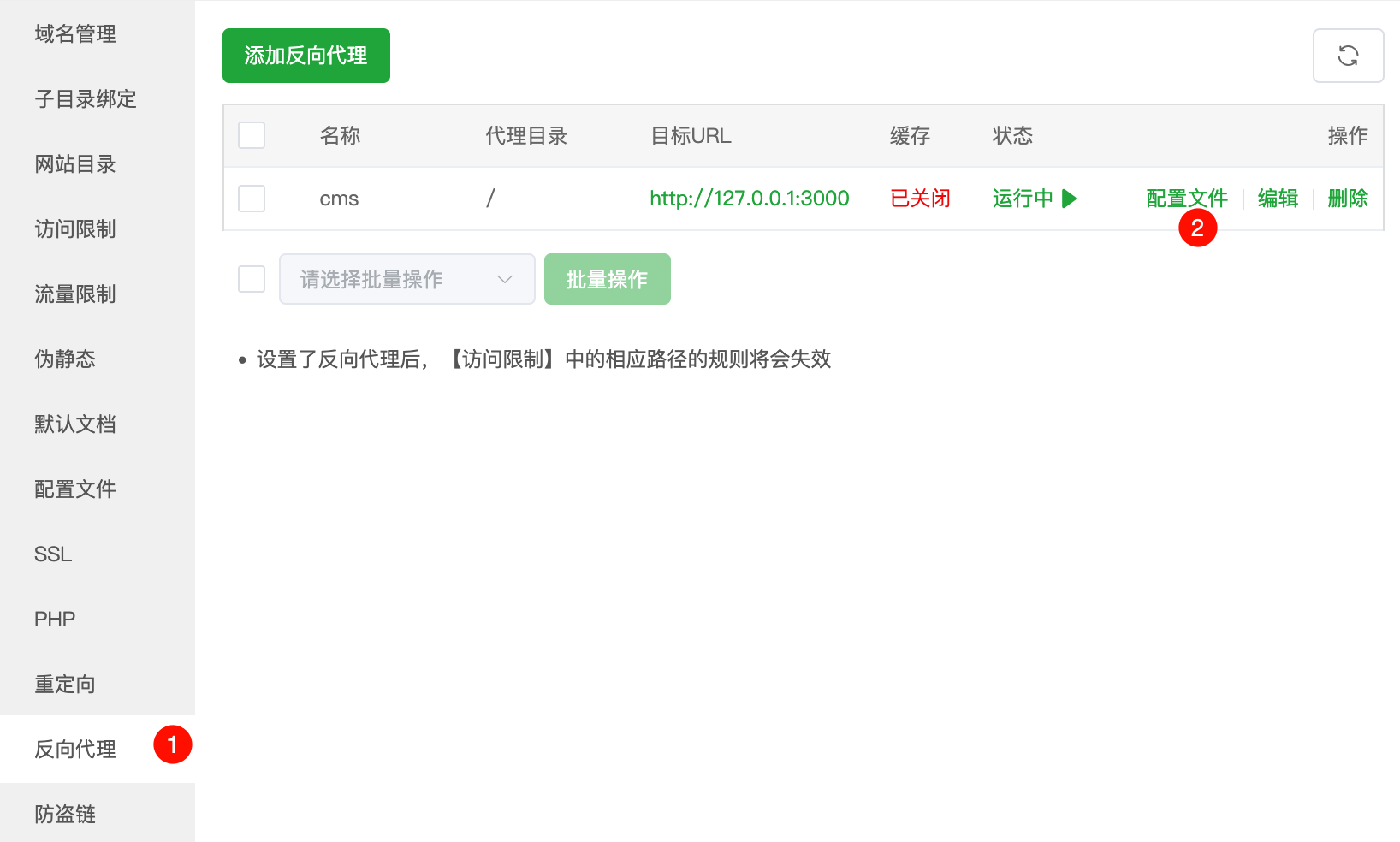
Task: Navigate to 防盗链 settings
Action: coord(64,814)
